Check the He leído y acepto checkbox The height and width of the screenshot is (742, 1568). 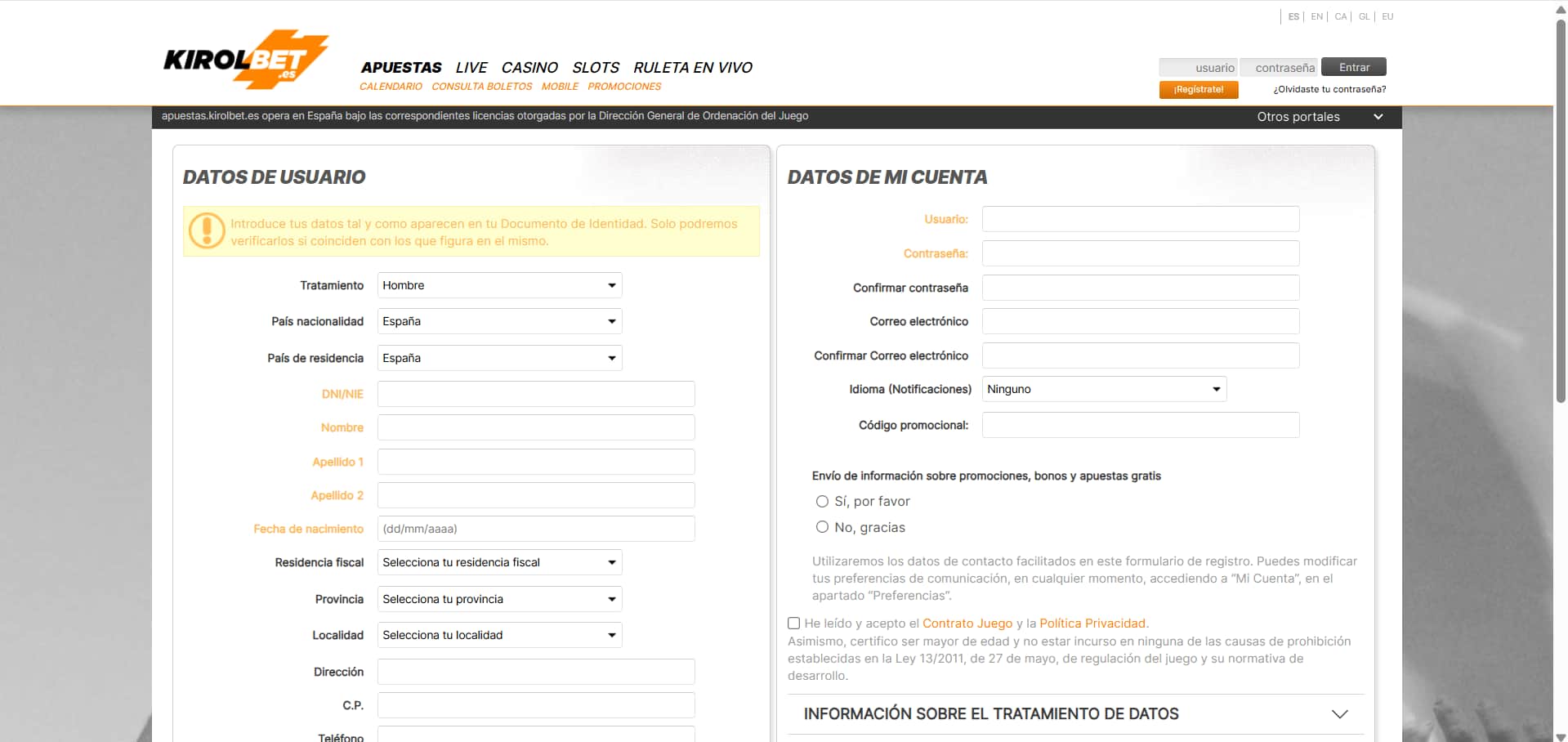pyautogui.click(x=793, y=623)
